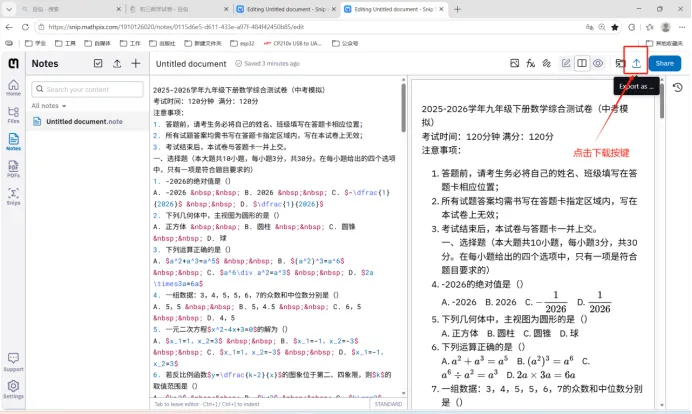Click the file icon left of export
This screenshot has width=692, height=414.
pos(621,64)
